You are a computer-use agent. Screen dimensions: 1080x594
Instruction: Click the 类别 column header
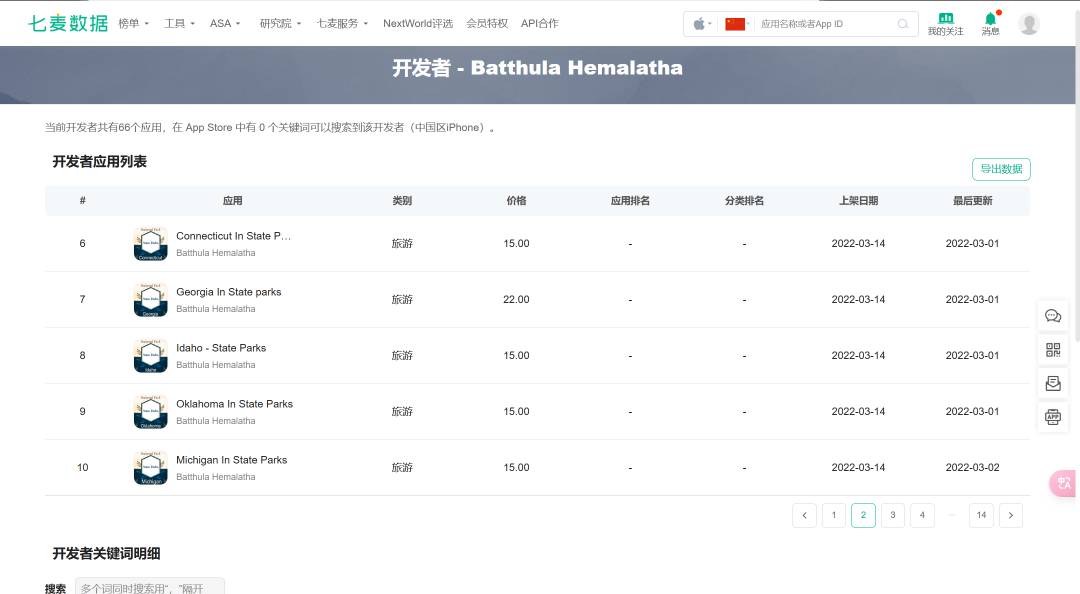pyautogui.click(x=402, y=201)
